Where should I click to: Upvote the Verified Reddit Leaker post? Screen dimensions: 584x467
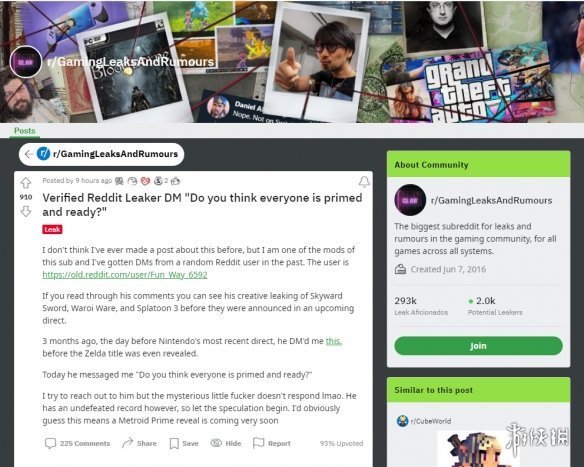pyautogui.click(x=26, y=182)
